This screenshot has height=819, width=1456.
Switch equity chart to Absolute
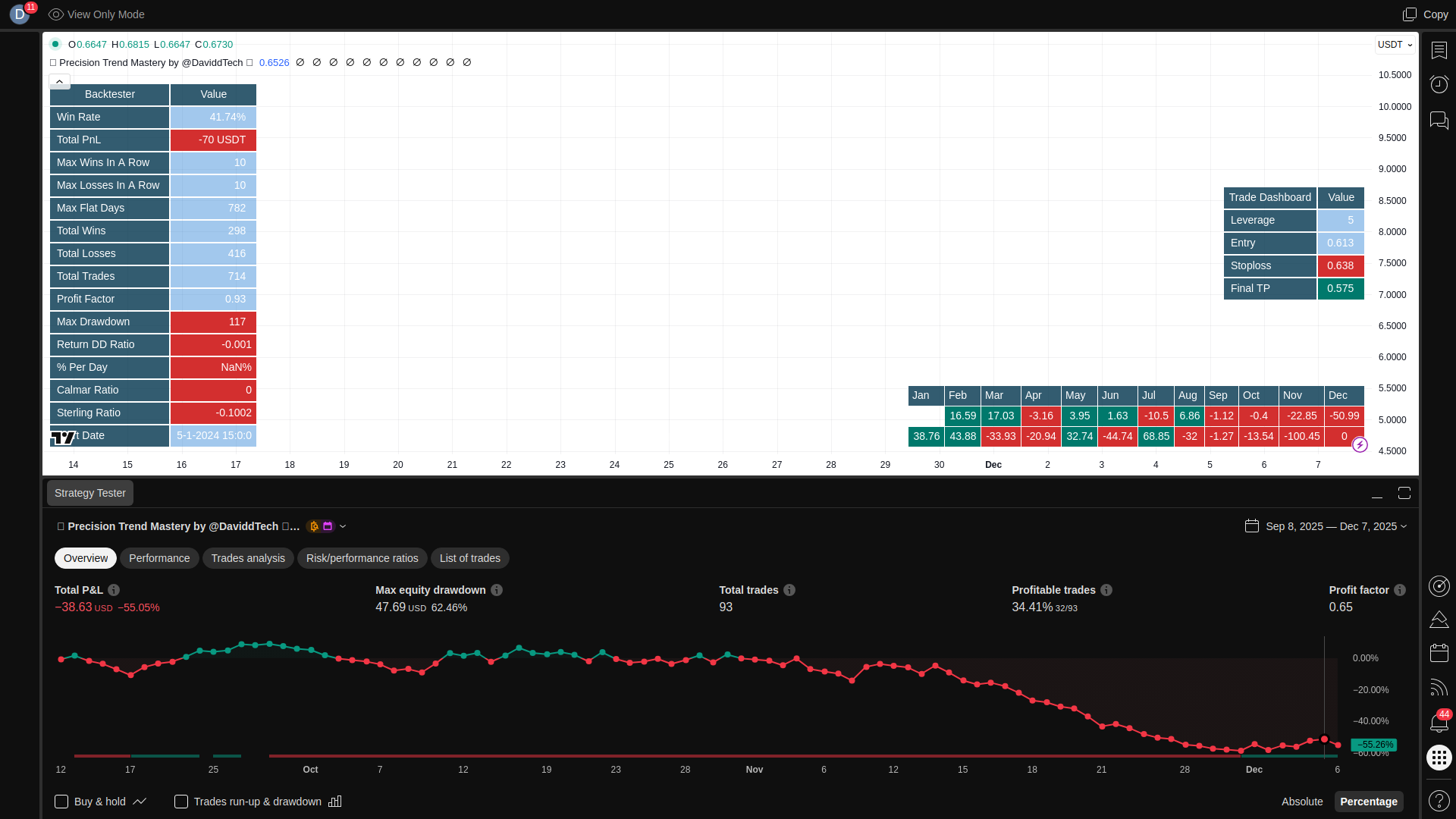(1301, 802)
